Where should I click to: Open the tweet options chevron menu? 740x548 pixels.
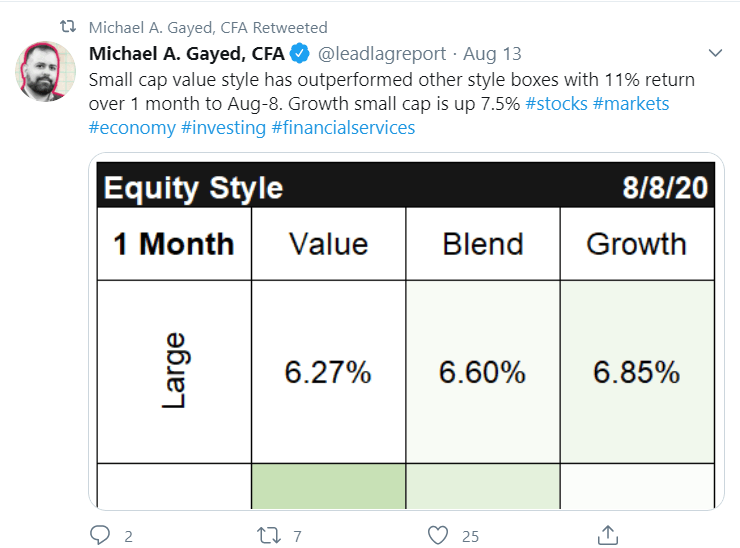click(715, 53)
